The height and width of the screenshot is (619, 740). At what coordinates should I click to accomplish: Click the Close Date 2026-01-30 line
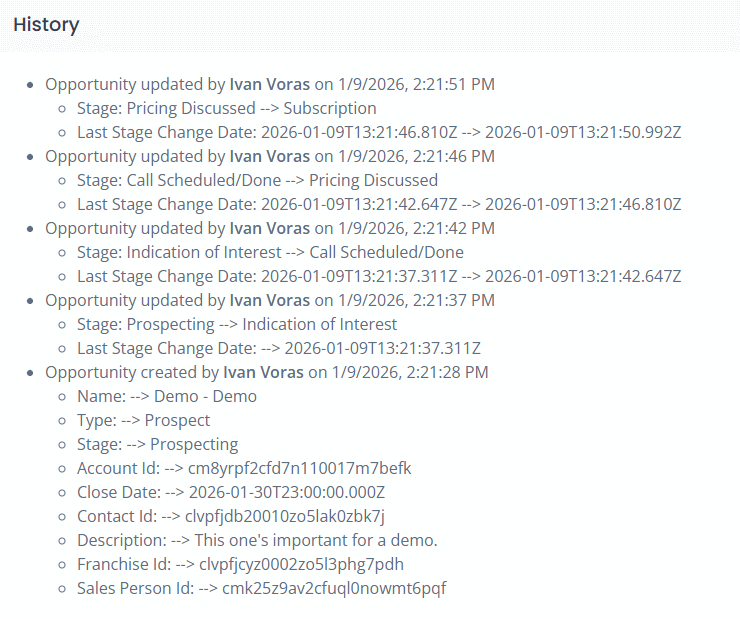231,492
